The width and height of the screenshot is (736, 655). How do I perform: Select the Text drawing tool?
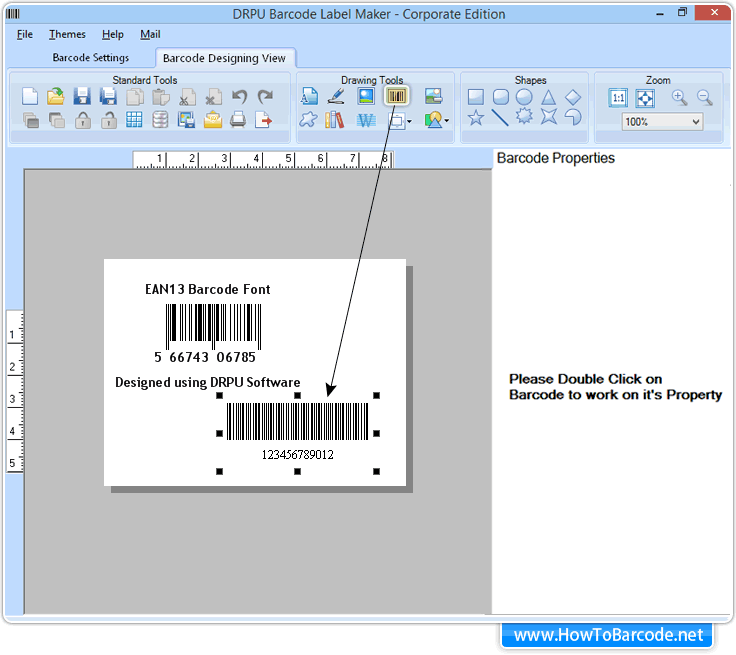point(309,96)
